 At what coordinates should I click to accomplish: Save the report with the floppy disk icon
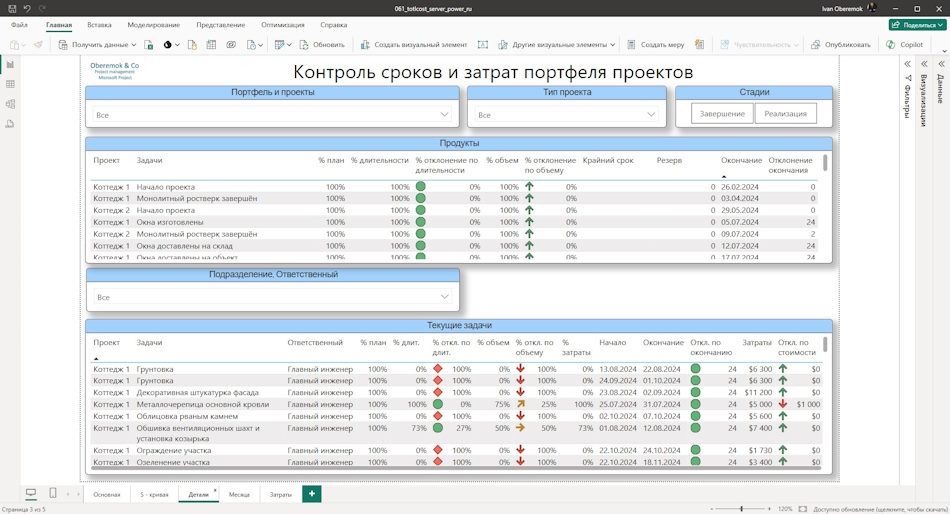click(x=12, y=8)
